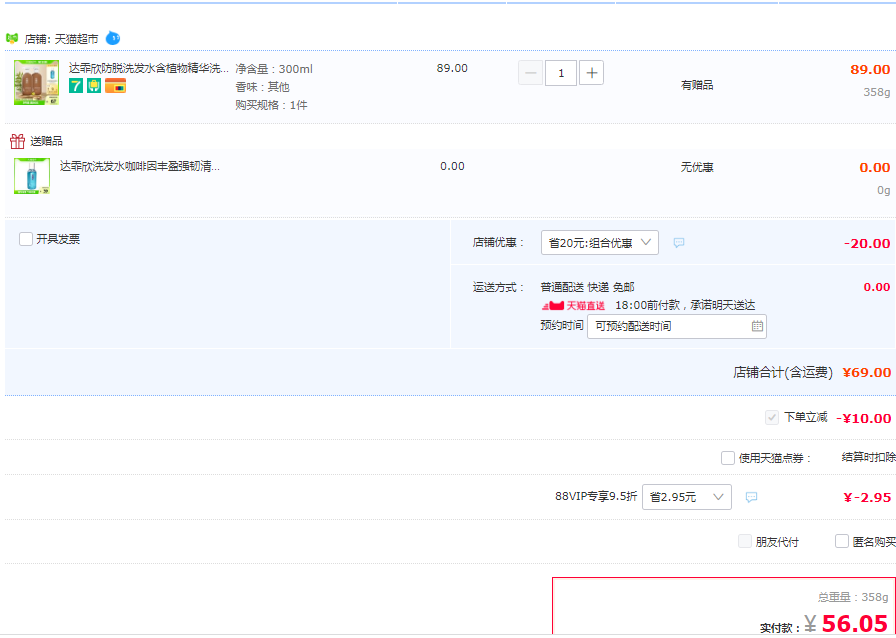
Task: Click the 88VIP专享9.5折 label
Action: [x=596, y=496]
